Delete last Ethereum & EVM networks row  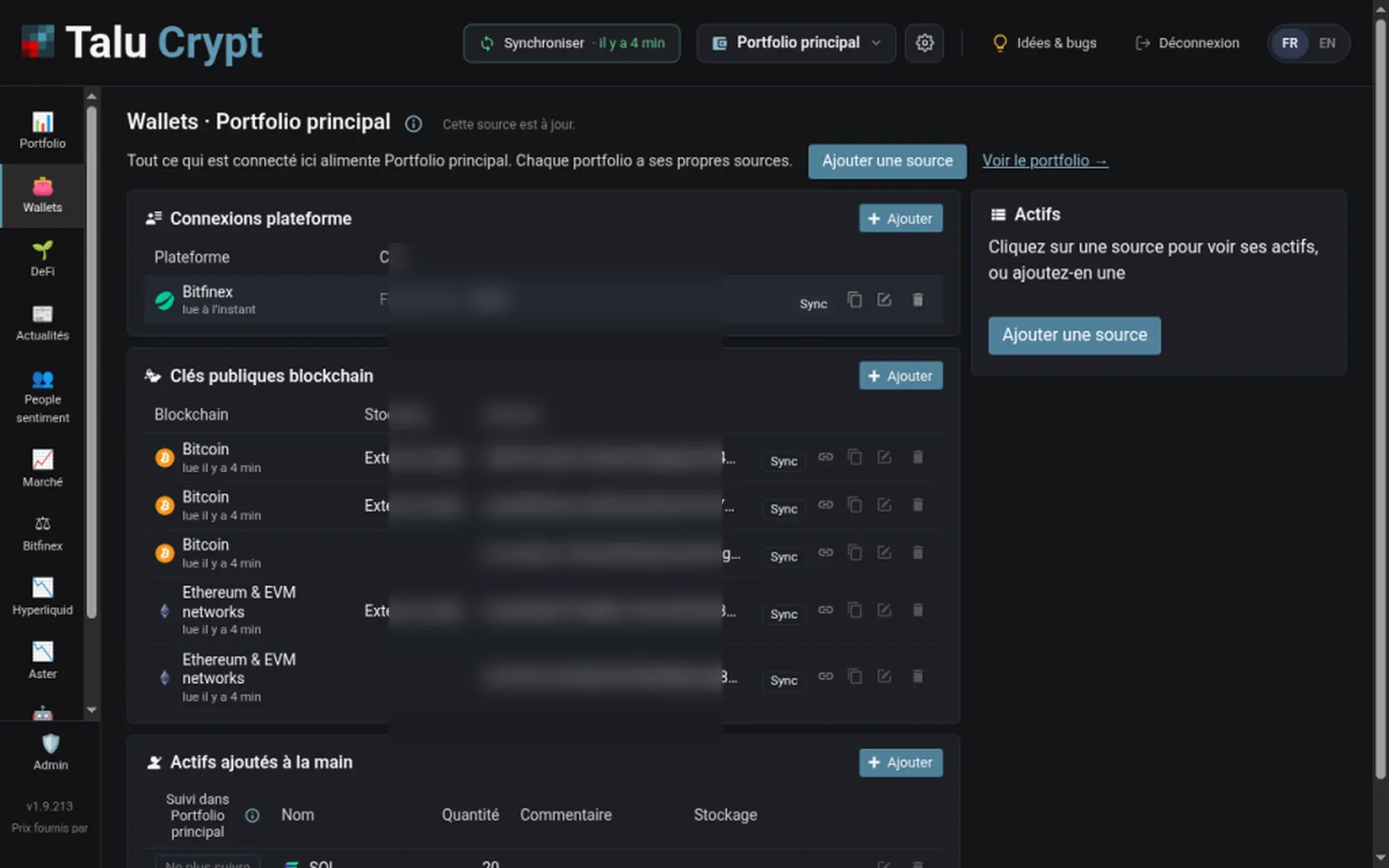(x=917, y=676)
